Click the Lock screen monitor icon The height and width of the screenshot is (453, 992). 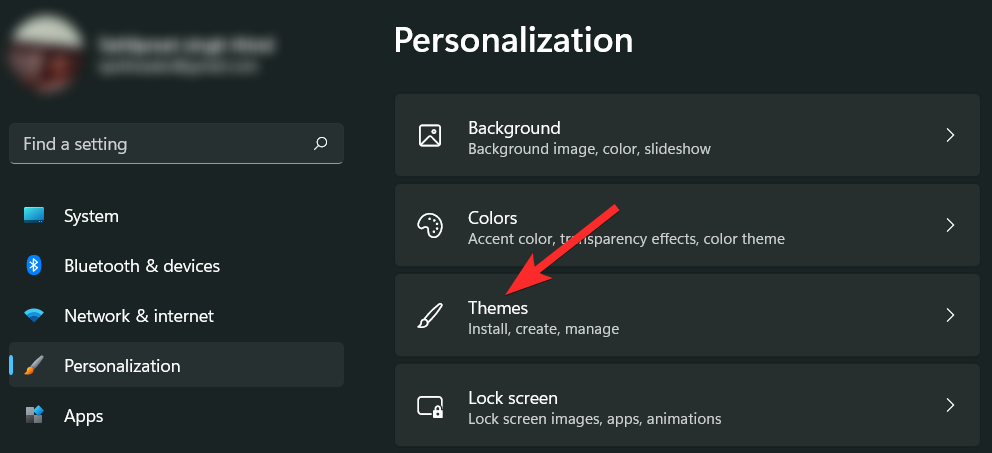click(430, 406)
